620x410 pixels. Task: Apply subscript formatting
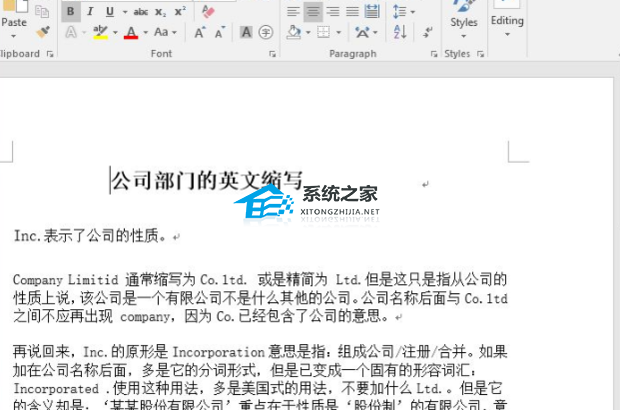click(161, 12)
